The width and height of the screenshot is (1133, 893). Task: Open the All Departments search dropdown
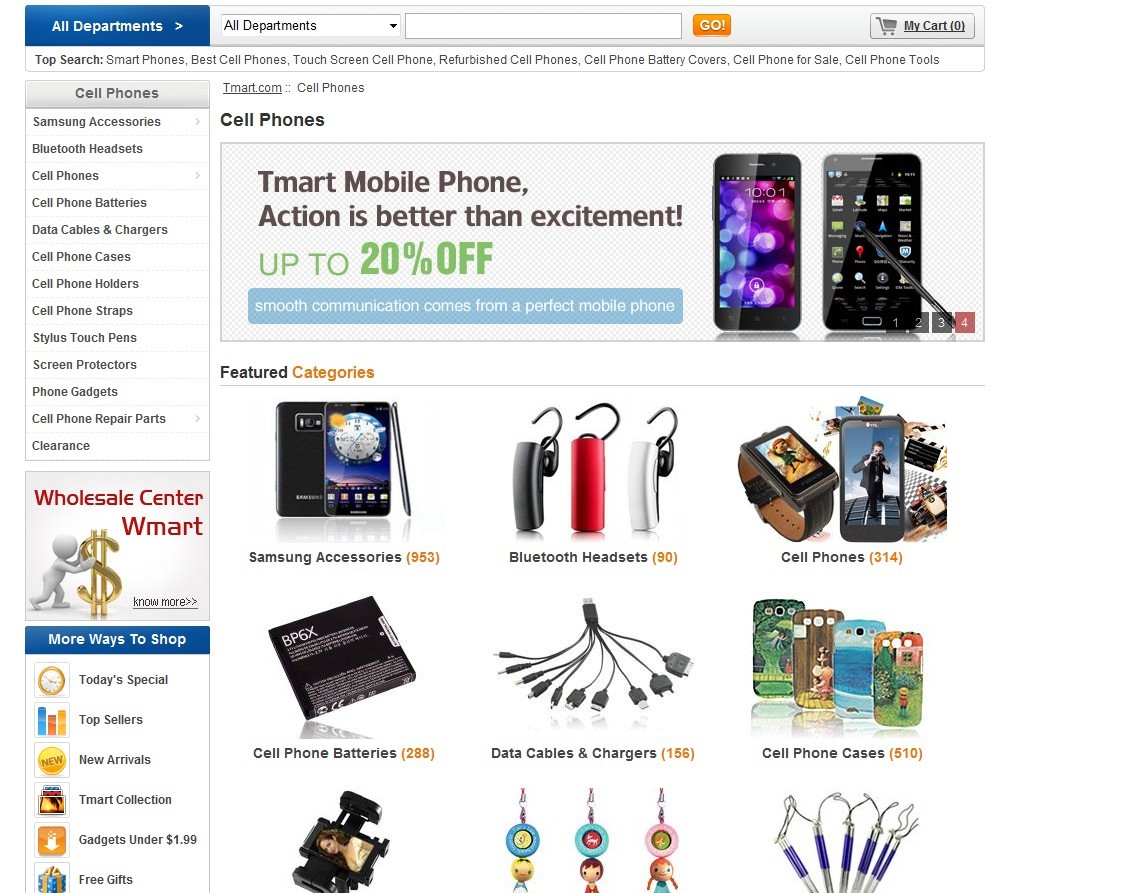click(311, 26)
